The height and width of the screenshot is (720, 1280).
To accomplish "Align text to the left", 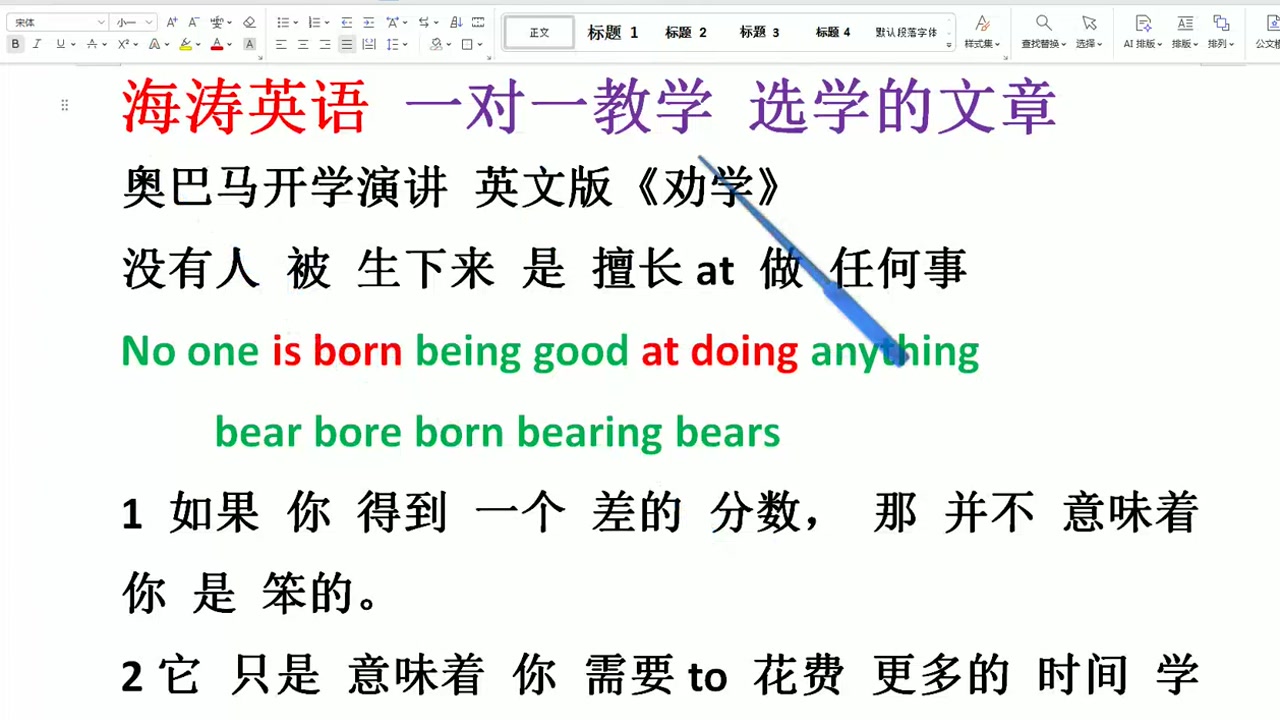I will pos(281,44).
